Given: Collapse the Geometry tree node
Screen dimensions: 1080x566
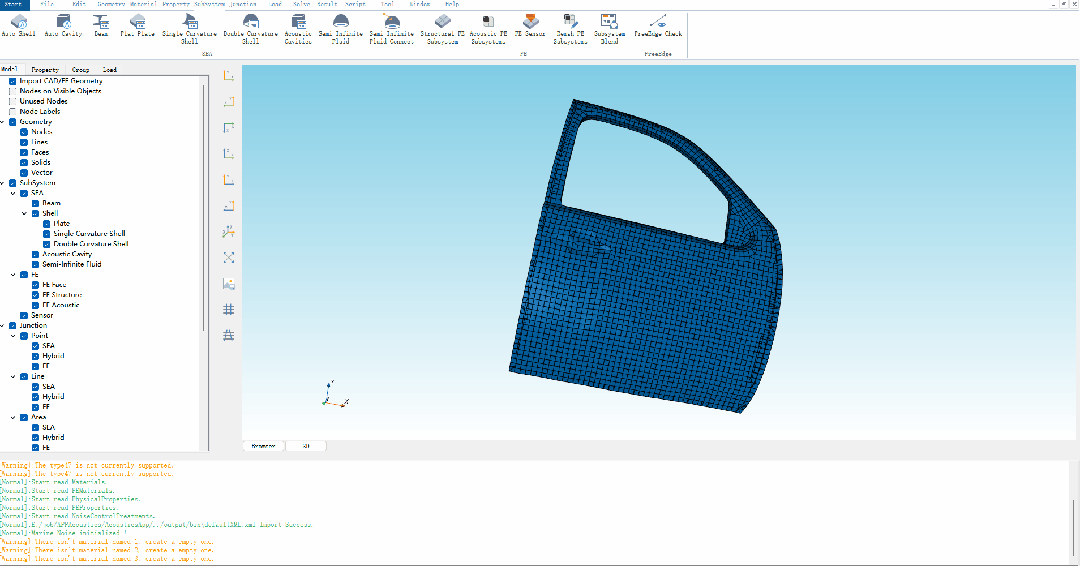Looking at the screenshot, I should pyautogui.click(x=3, y=122).
